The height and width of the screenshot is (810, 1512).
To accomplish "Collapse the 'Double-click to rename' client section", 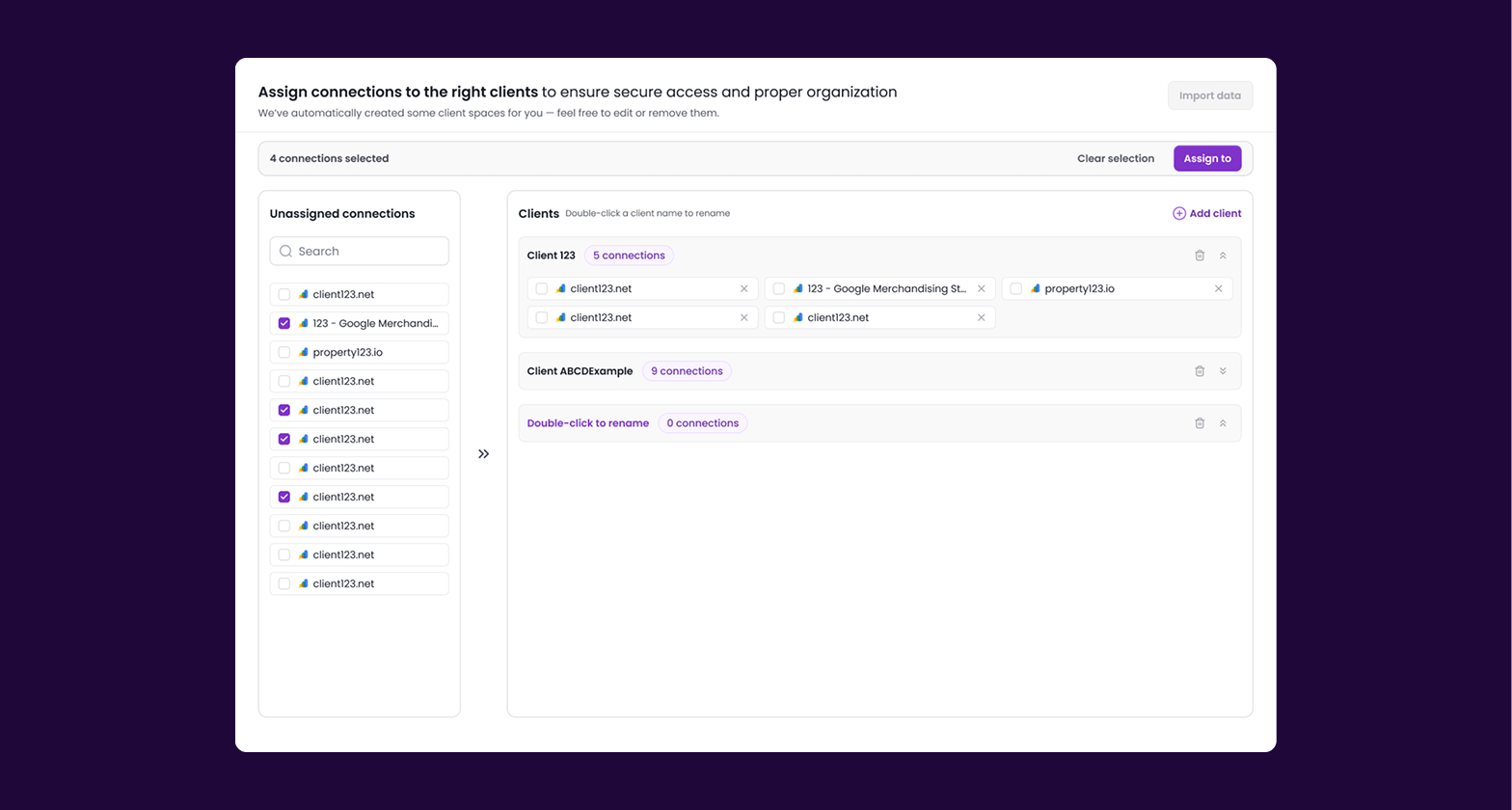I will click(1223, 423).
